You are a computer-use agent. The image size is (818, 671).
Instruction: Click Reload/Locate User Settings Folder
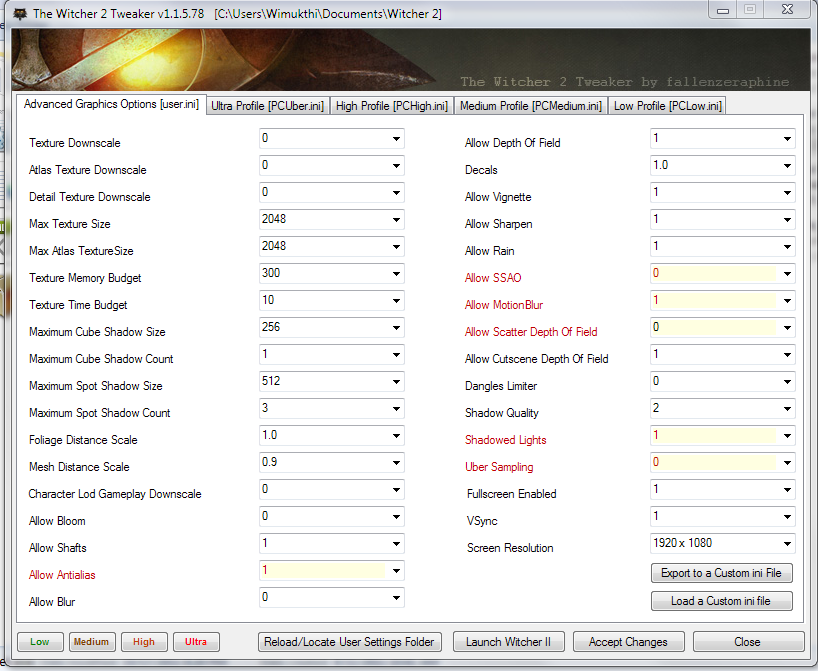(349, 641)
